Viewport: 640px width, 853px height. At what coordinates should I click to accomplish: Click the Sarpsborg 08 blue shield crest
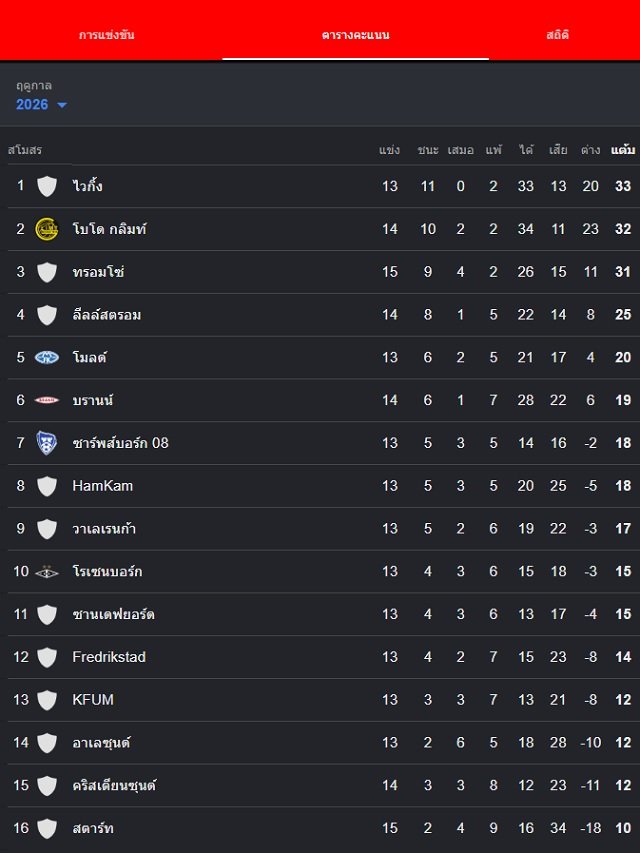pyautogui.click(x=47, y=443)
